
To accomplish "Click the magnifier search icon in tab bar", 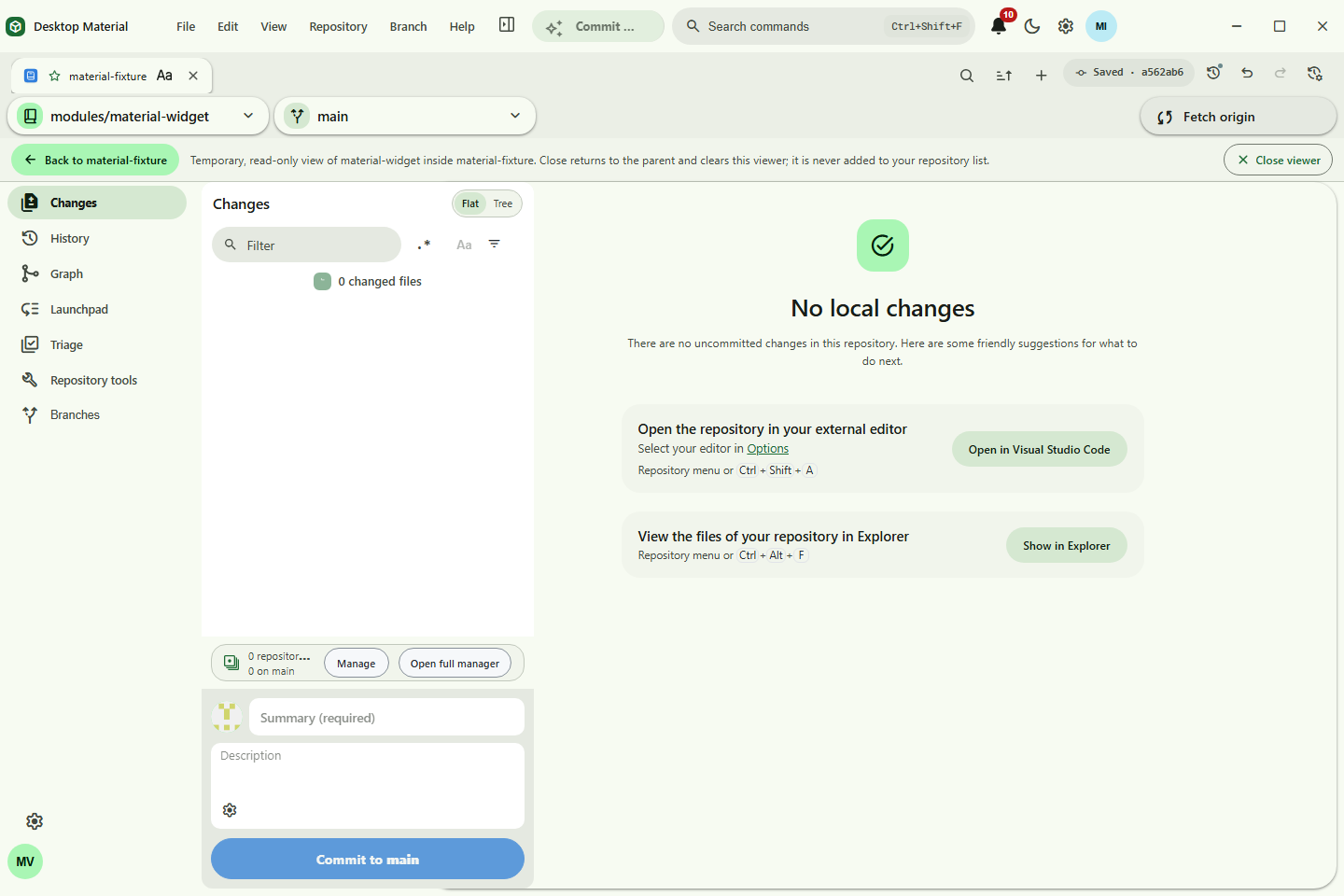I will point(967,76).
